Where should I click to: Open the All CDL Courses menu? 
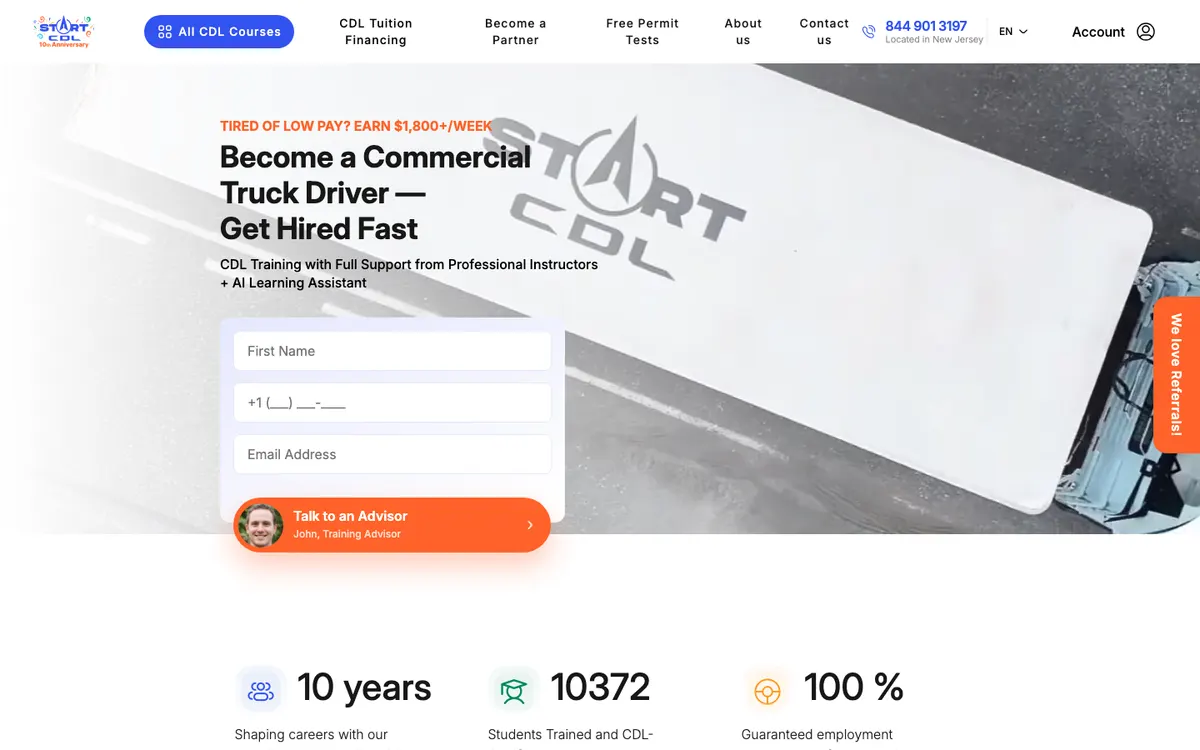click(x=219, y=32)
